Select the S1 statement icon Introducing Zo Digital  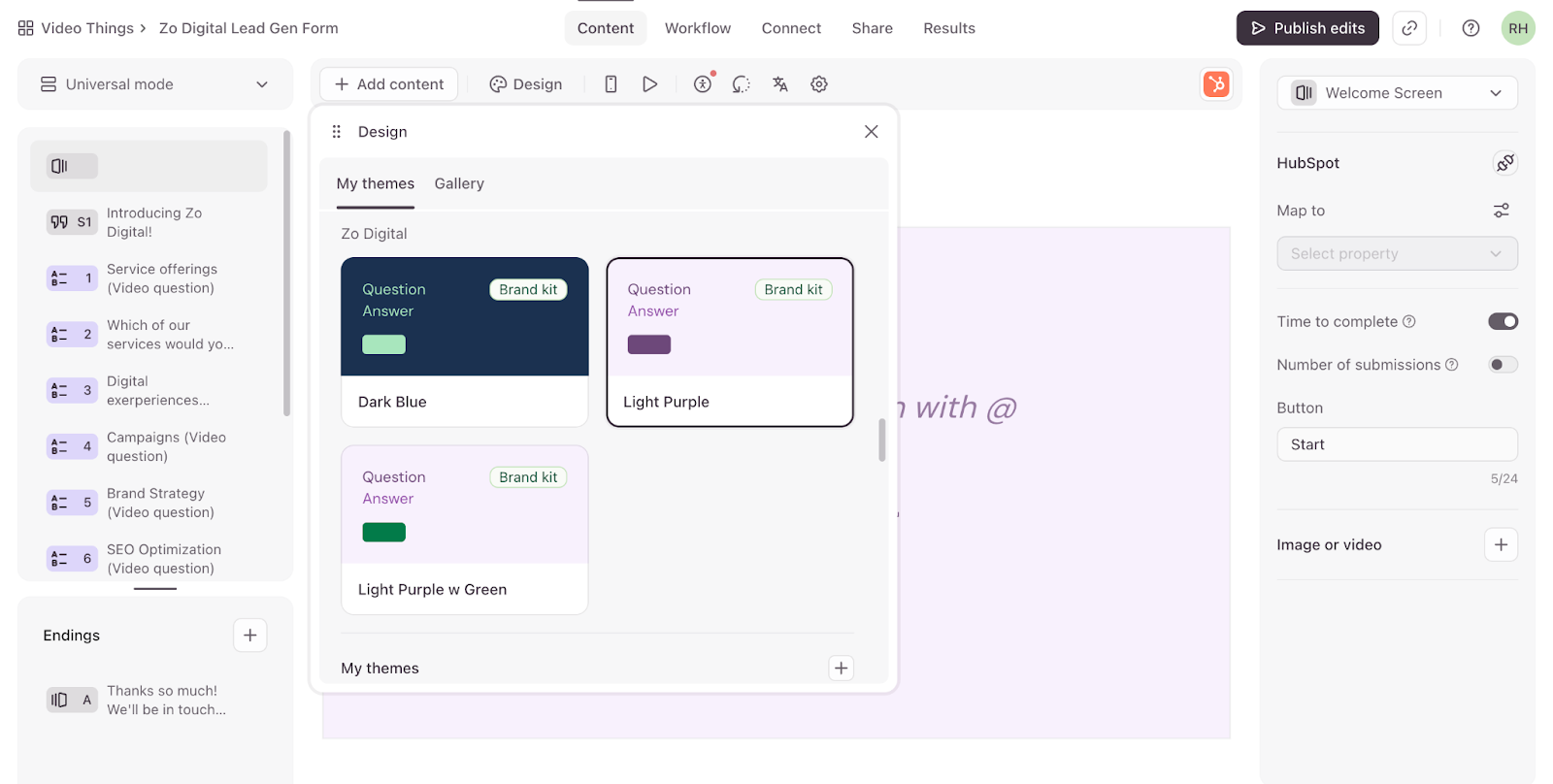pyautogui.click(x=73, y=222)
